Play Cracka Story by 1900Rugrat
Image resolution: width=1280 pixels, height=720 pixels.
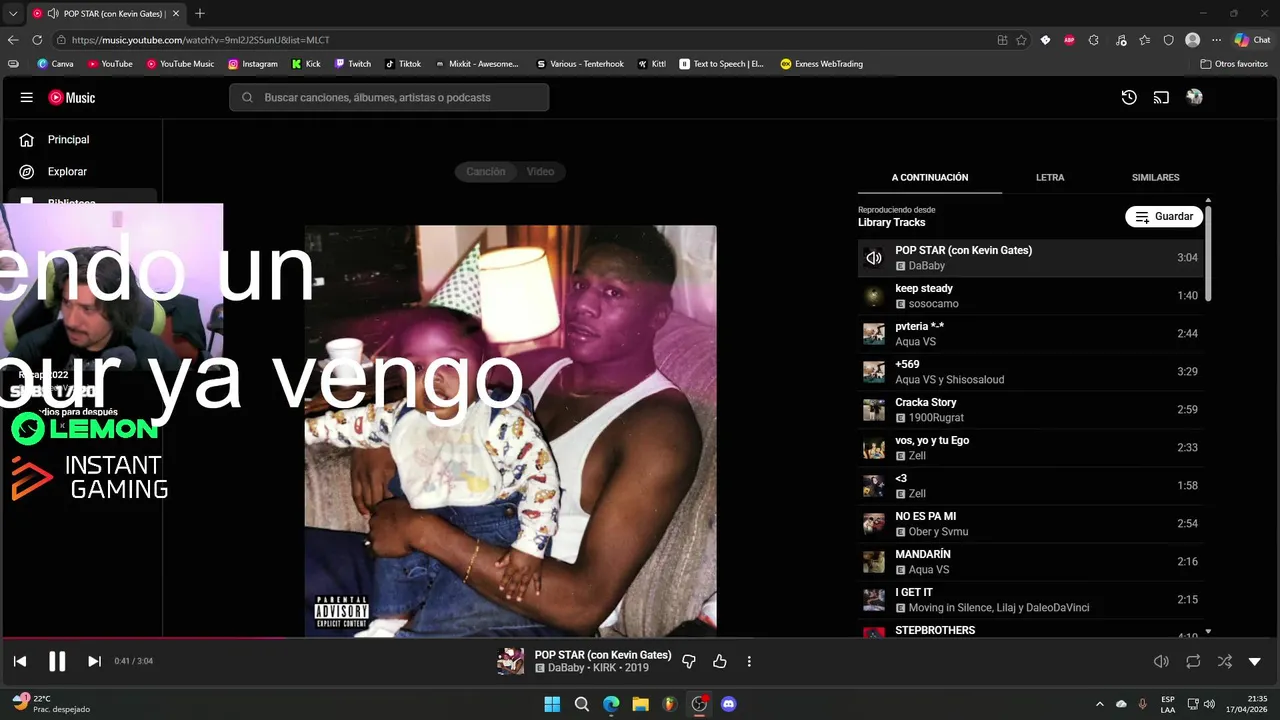click(1030, 410)
